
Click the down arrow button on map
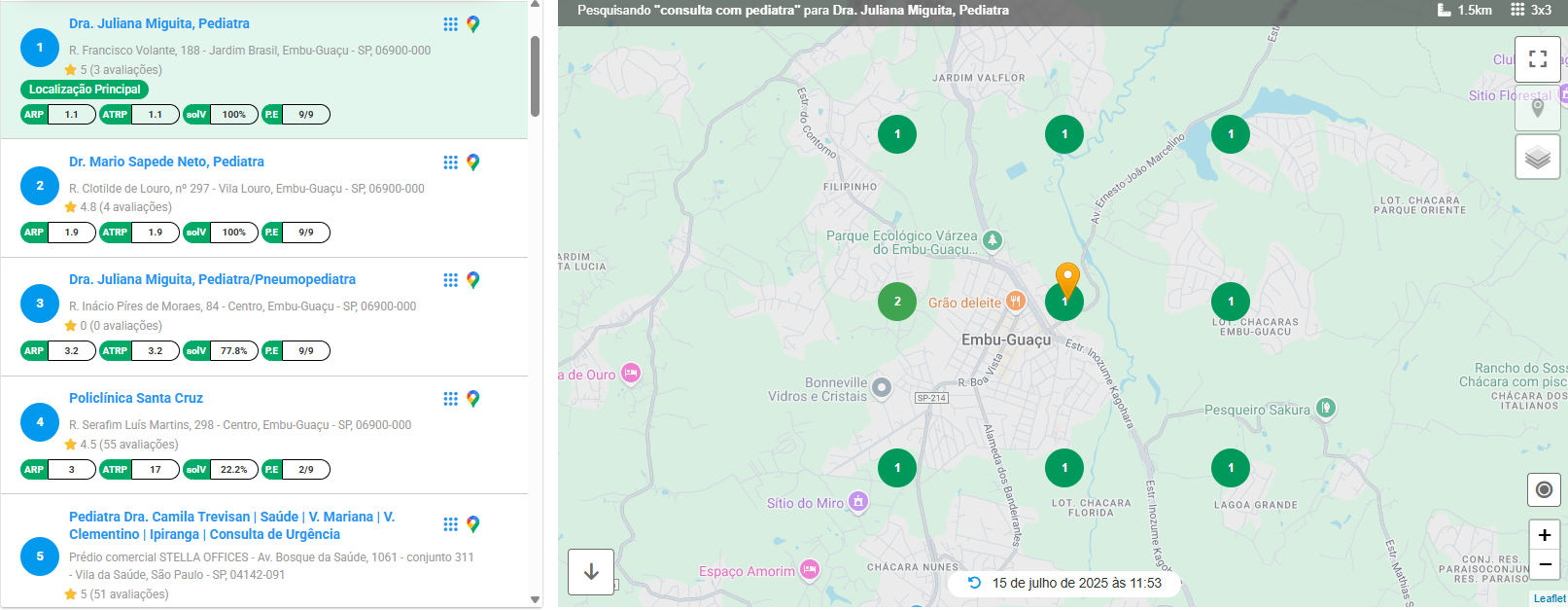click(x=591, y=572)
